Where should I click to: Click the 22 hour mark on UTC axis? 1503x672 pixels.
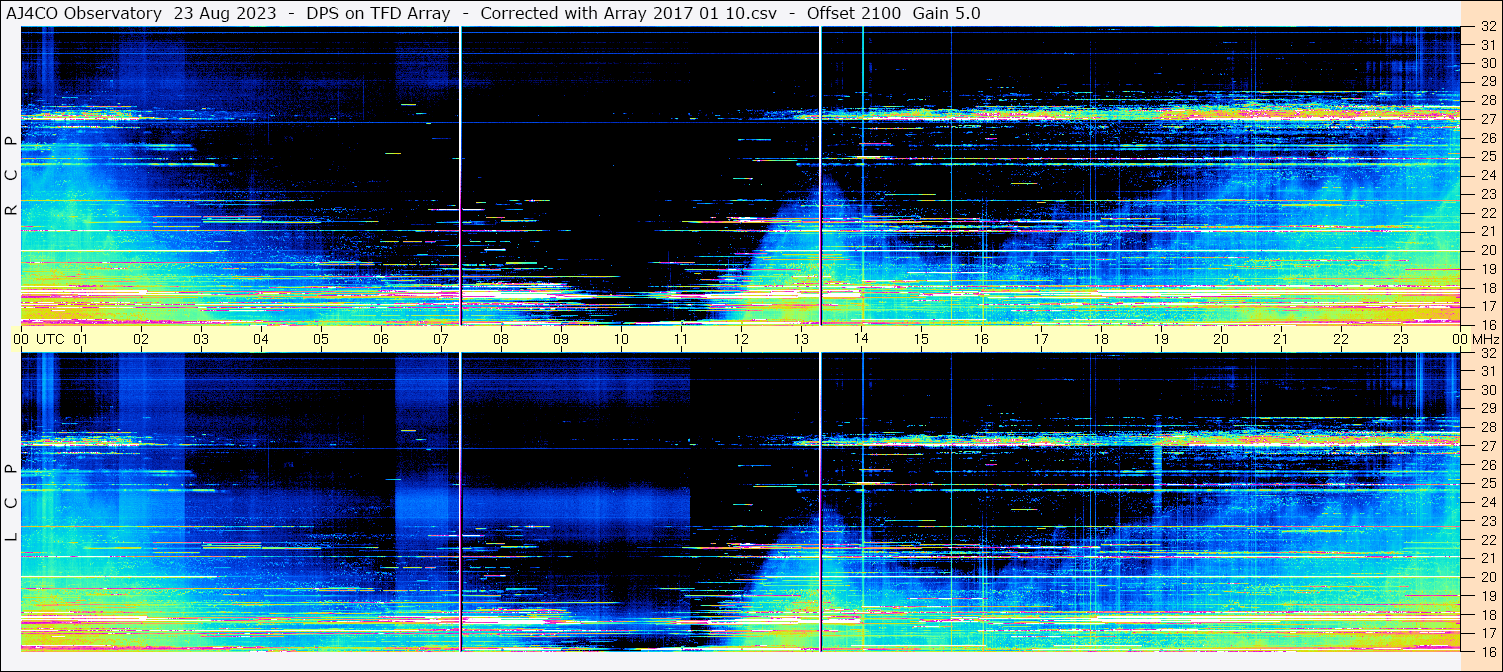1340,339
